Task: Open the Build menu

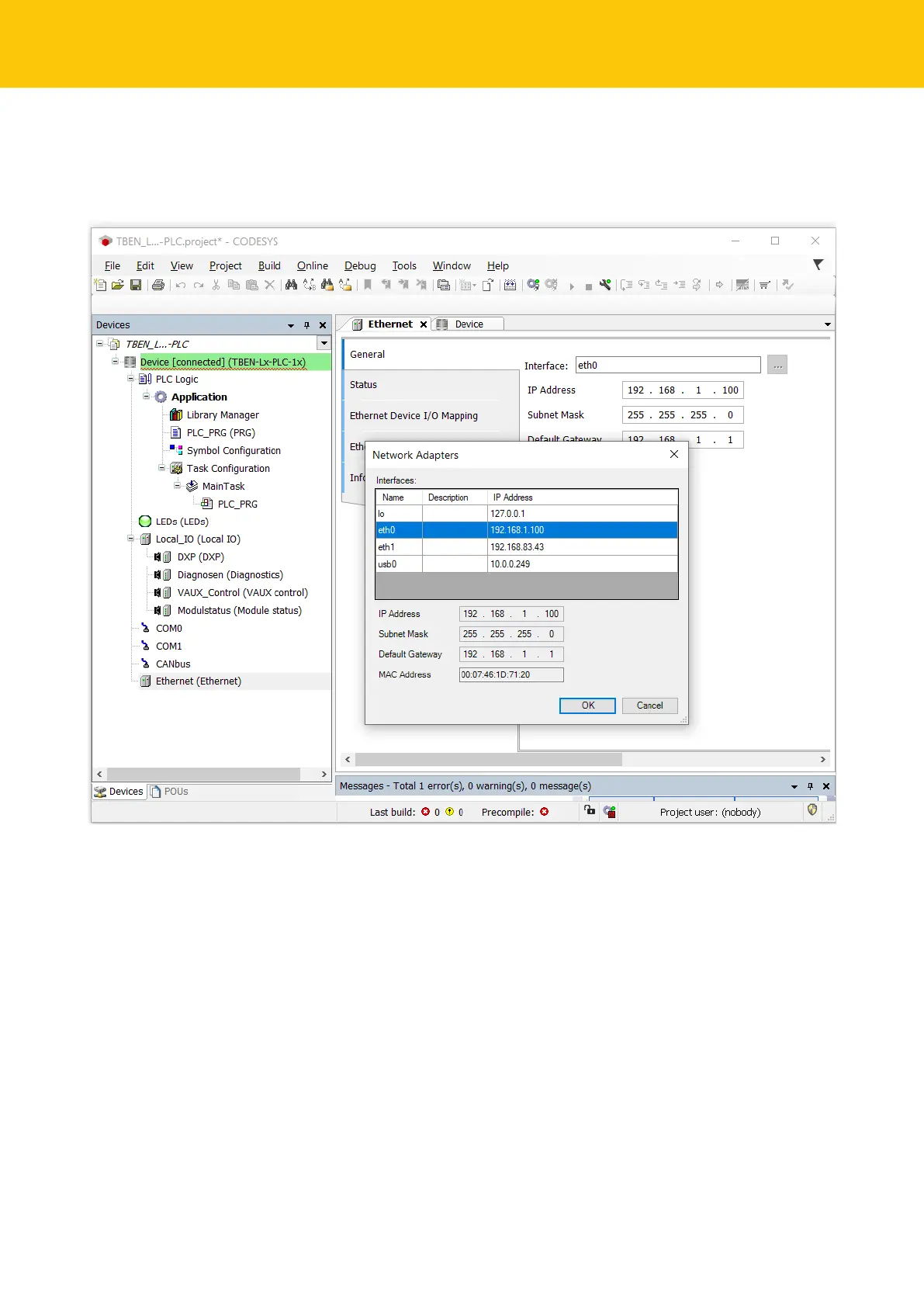Action: point(269,265)
